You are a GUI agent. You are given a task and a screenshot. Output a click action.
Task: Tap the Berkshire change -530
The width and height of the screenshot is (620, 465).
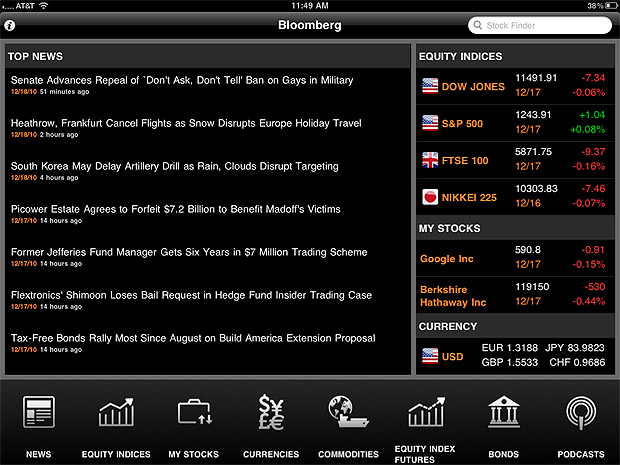click(595, 287)
